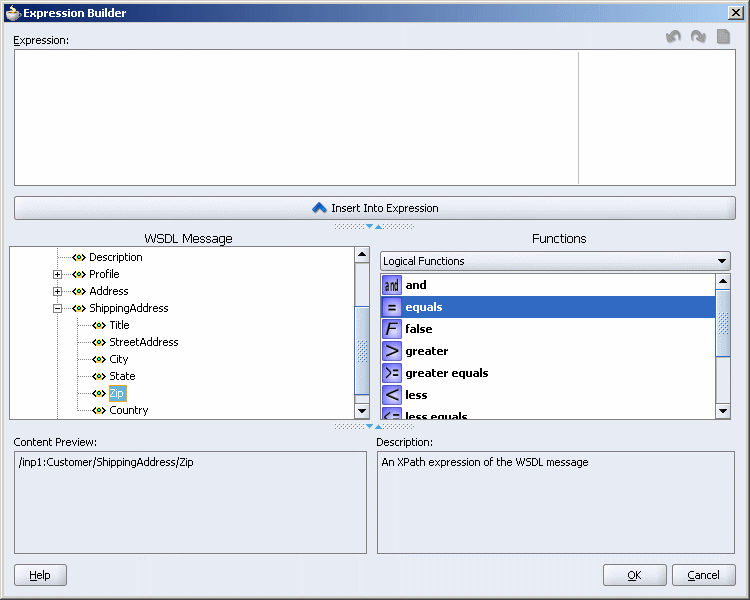Click the Description box XPath message text
The image size is (750, 600).
485,463
